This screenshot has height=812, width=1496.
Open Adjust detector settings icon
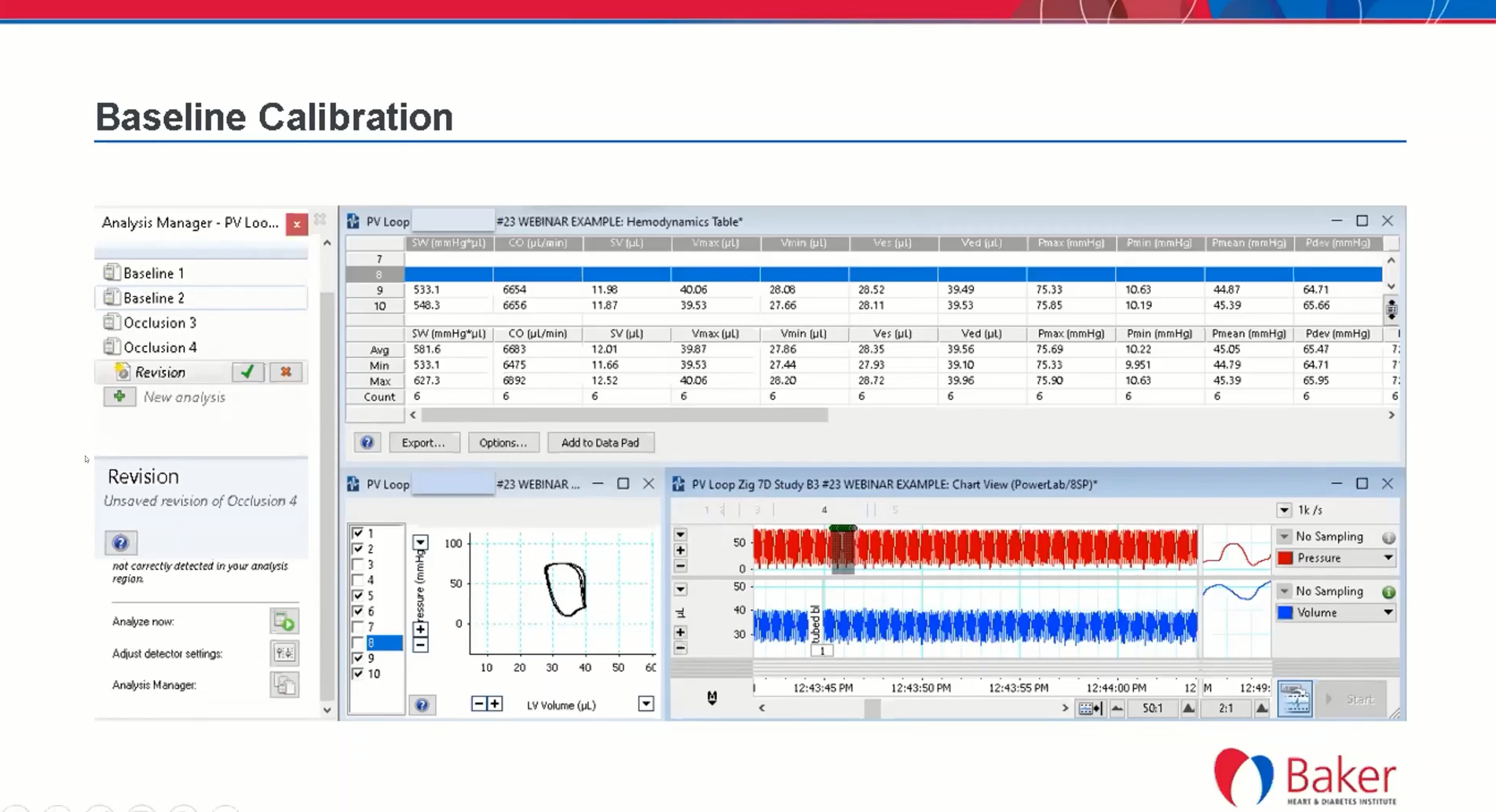[284, 653]
